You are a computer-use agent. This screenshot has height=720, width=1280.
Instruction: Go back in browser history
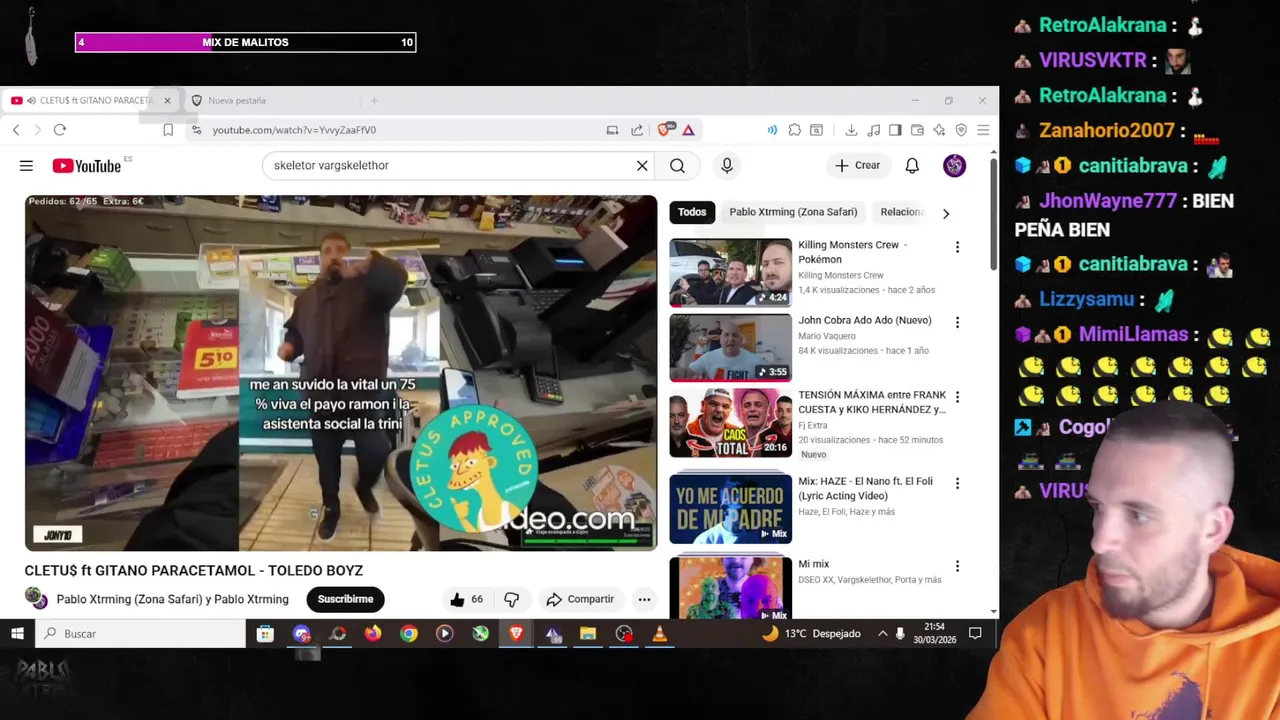(x=16, y=130)
